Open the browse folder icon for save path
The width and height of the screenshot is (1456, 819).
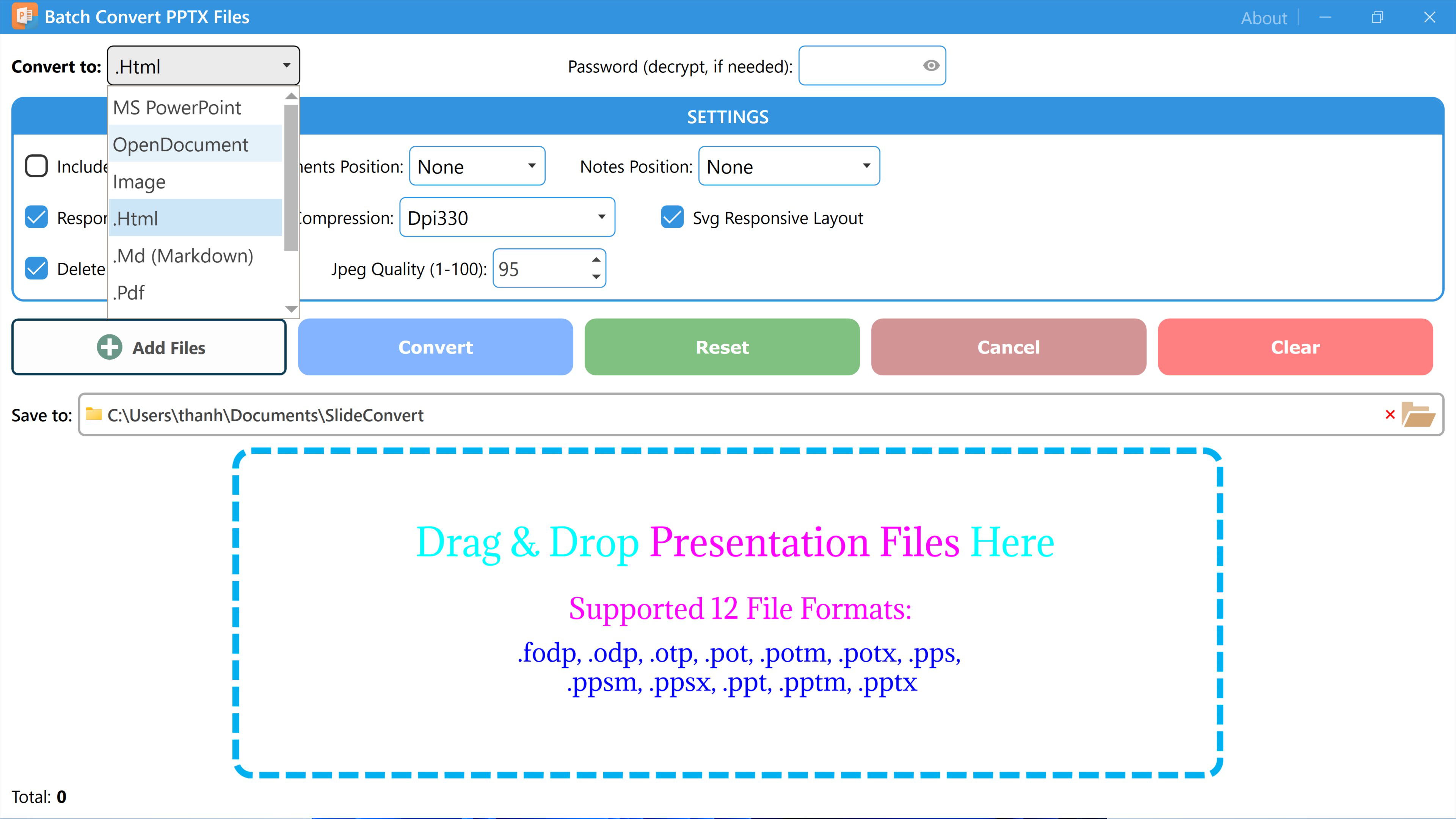(x=1418, y=415)
